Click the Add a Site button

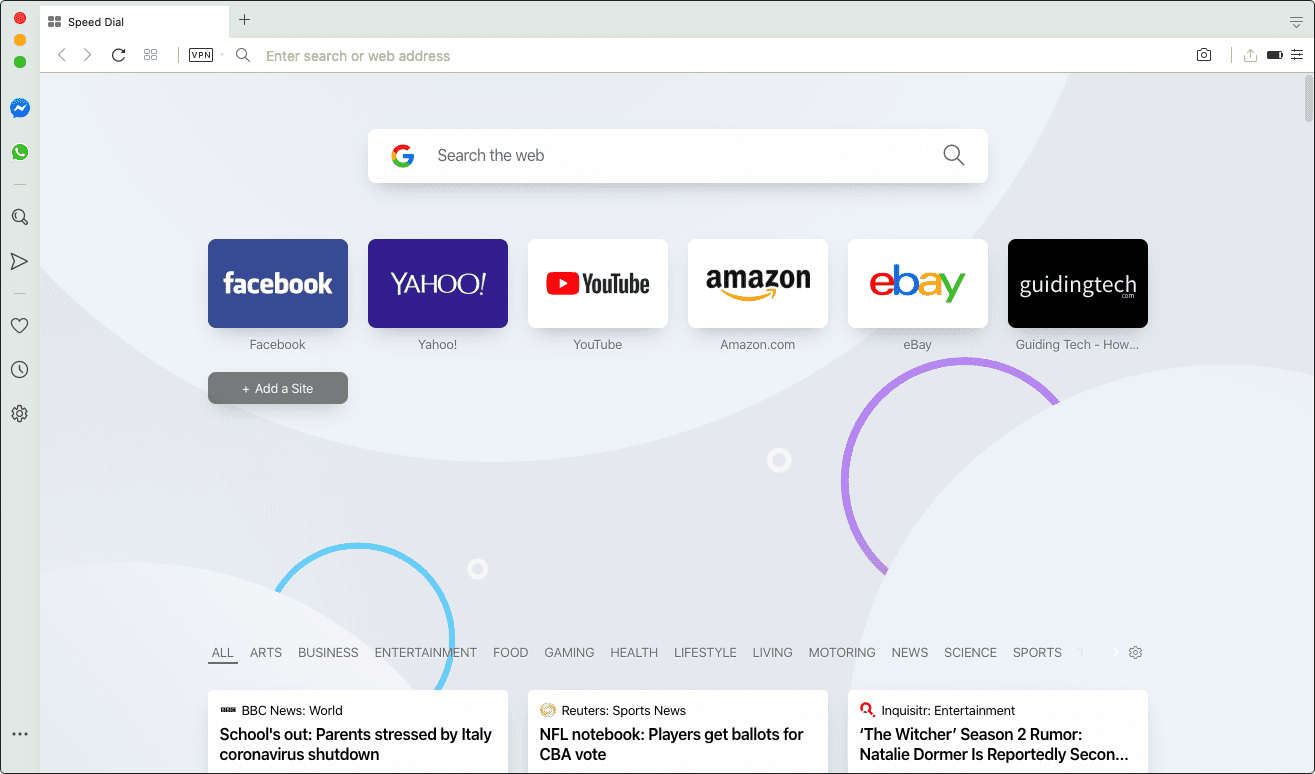pyautogui.click(x=278, y=388)
